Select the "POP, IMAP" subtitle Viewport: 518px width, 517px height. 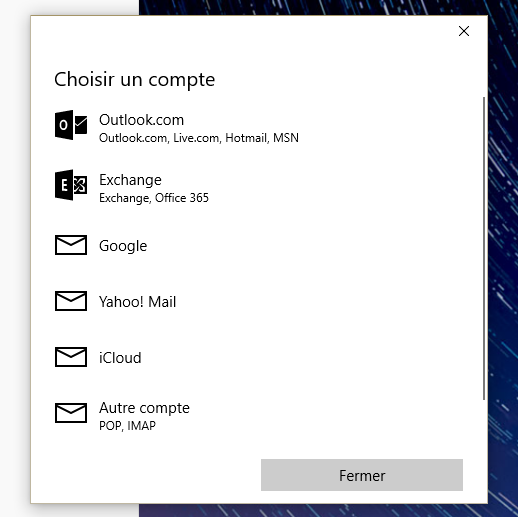coord(127,426)
